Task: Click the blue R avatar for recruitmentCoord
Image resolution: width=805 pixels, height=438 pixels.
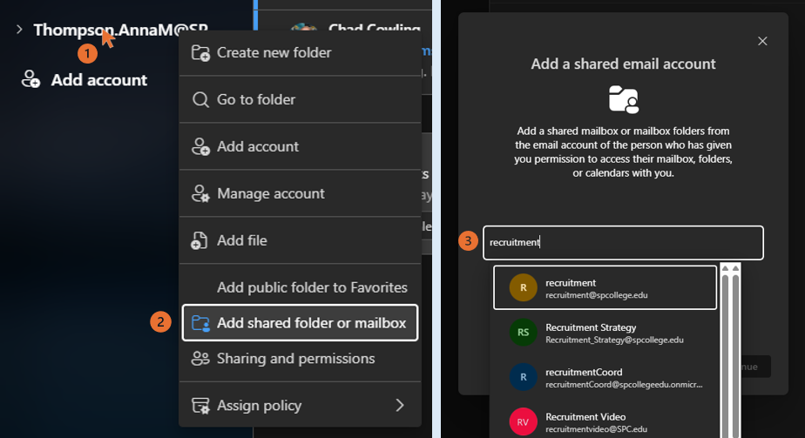Action: click(x=523, y=377)
